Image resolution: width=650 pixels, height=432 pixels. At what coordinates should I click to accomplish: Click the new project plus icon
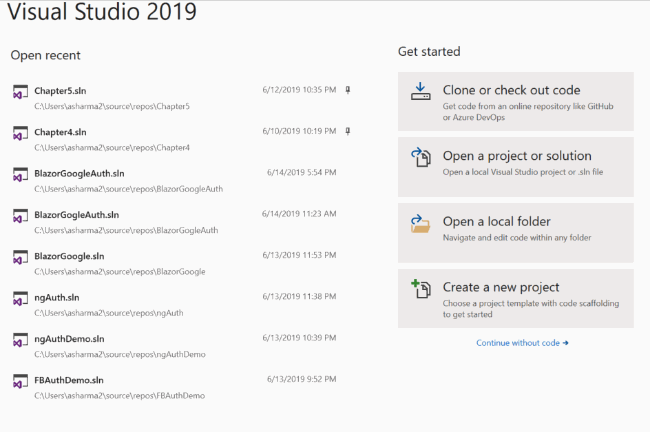[x=420, y=290]
